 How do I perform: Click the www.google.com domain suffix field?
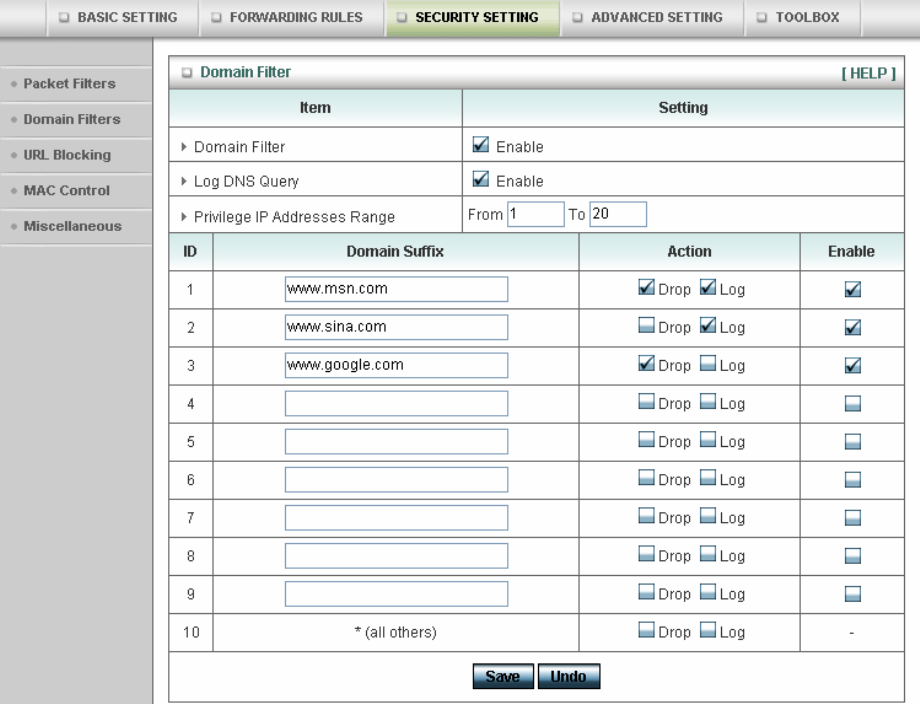coord(396,365)
